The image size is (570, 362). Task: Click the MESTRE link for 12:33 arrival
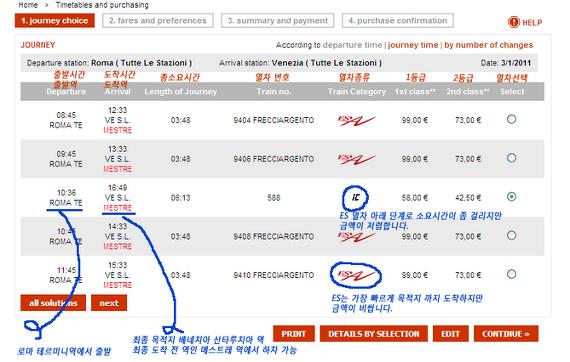pos(117,130)
